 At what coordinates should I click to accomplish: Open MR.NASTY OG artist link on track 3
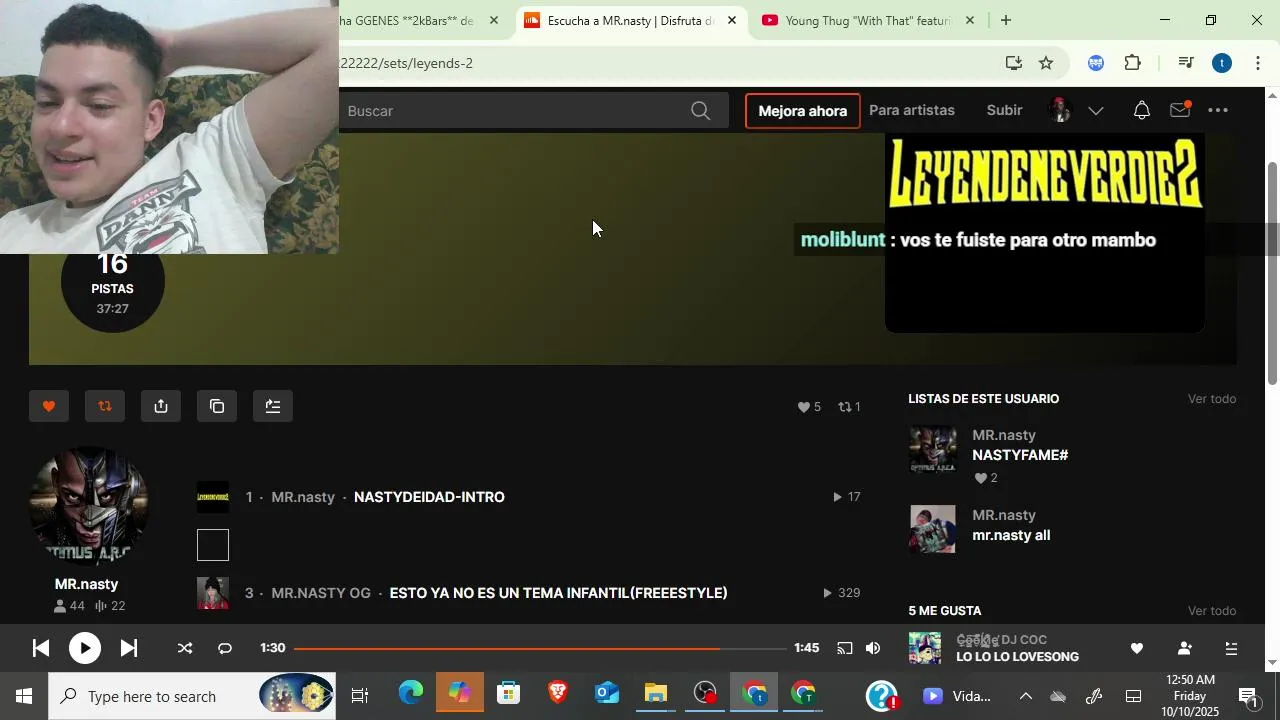321,593
